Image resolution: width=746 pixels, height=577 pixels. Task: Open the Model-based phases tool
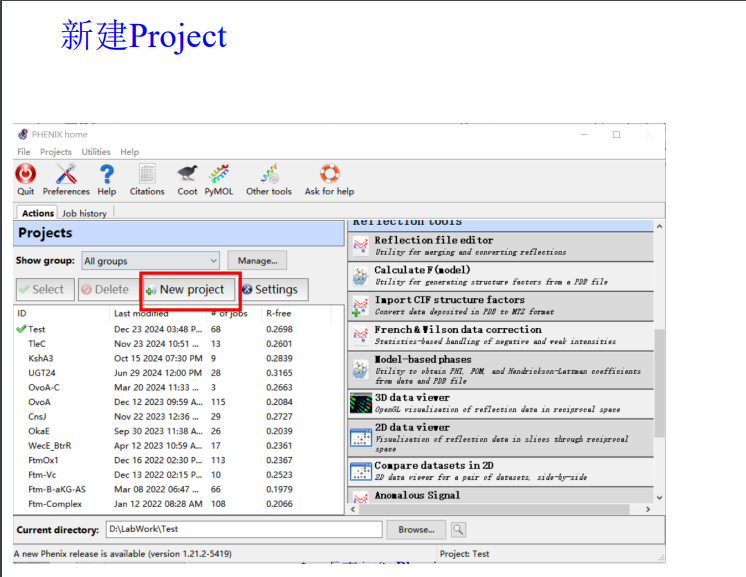coord(501,370)
